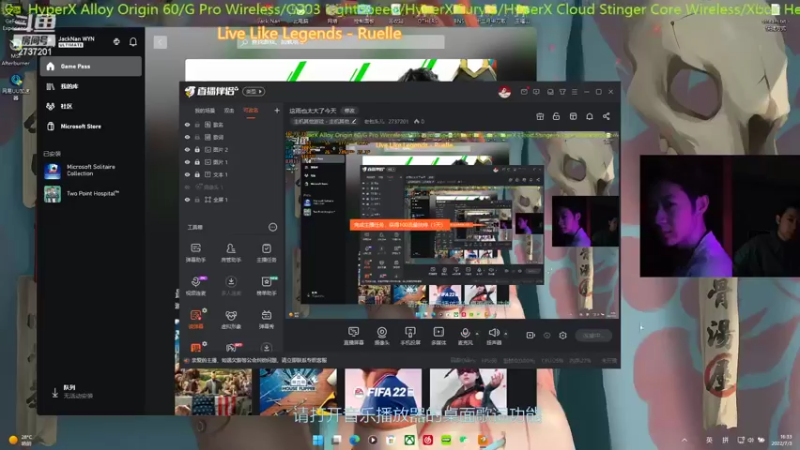Go back with the Xbox app back button
The image size is (800, 450).
tap(160, 42)
